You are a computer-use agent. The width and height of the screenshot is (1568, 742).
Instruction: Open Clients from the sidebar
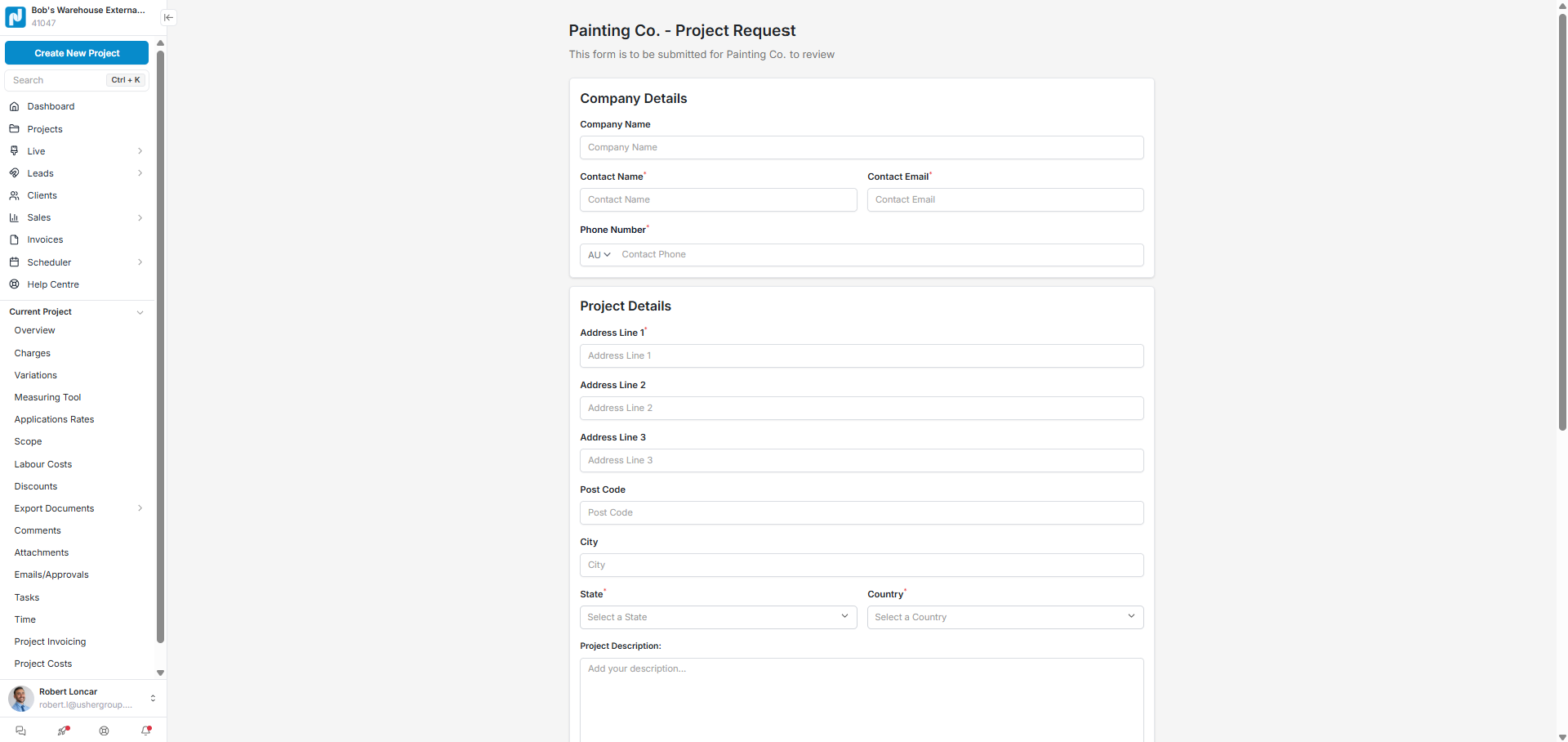click(42, 195)
